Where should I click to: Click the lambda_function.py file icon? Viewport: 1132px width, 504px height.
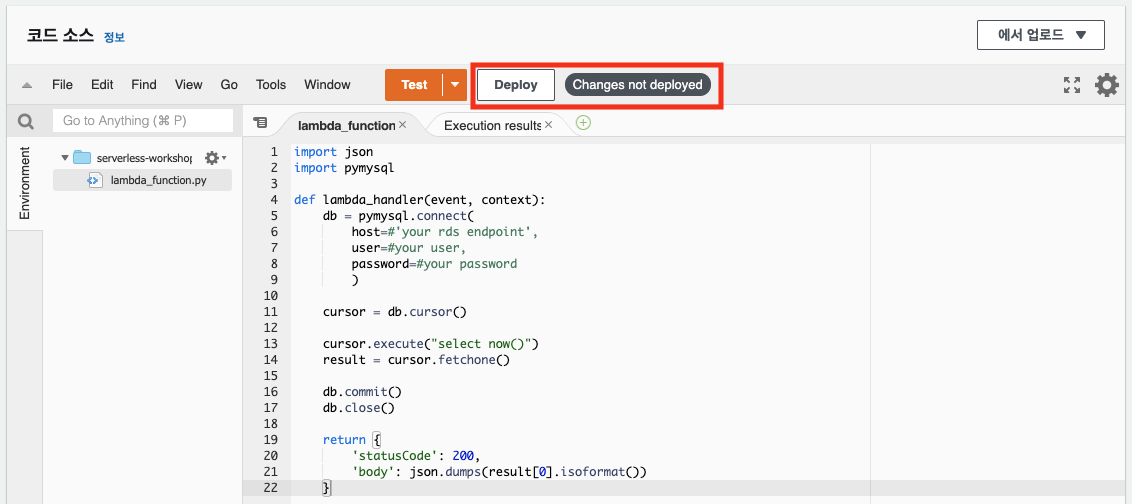pos(95,181)
